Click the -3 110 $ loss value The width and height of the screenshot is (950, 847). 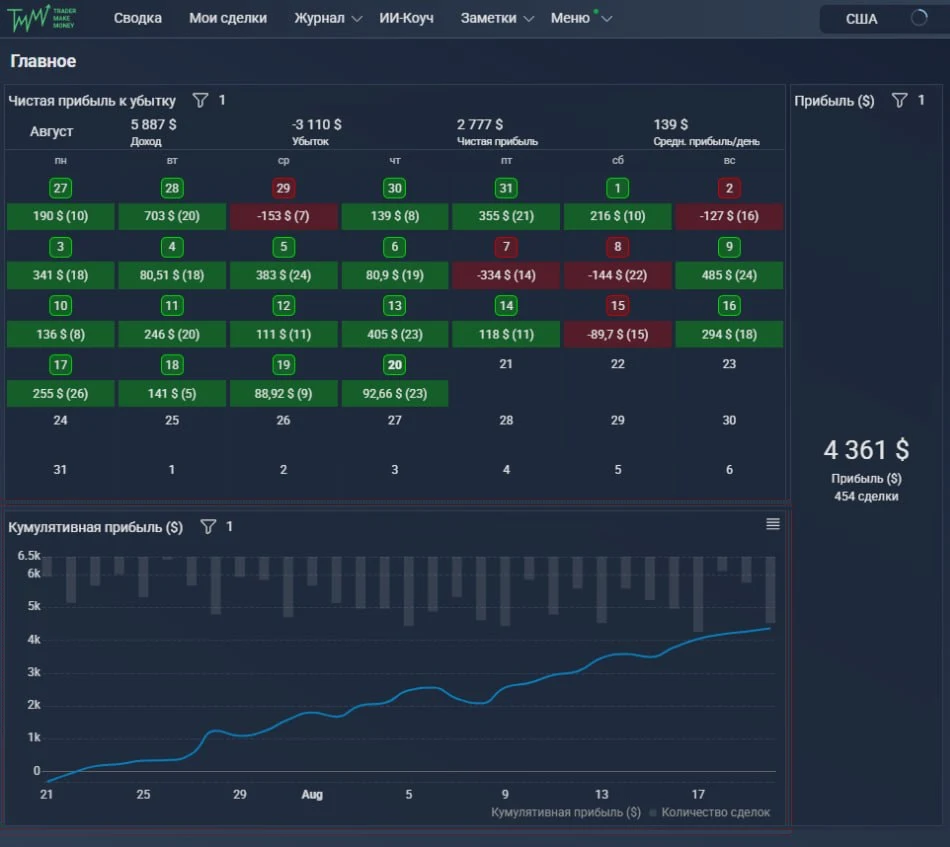pyautogui.click(x=316, y=124)
